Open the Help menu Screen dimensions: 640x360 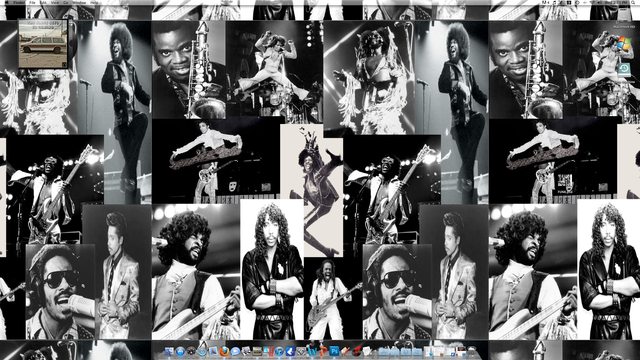click(x=94, y=2)
